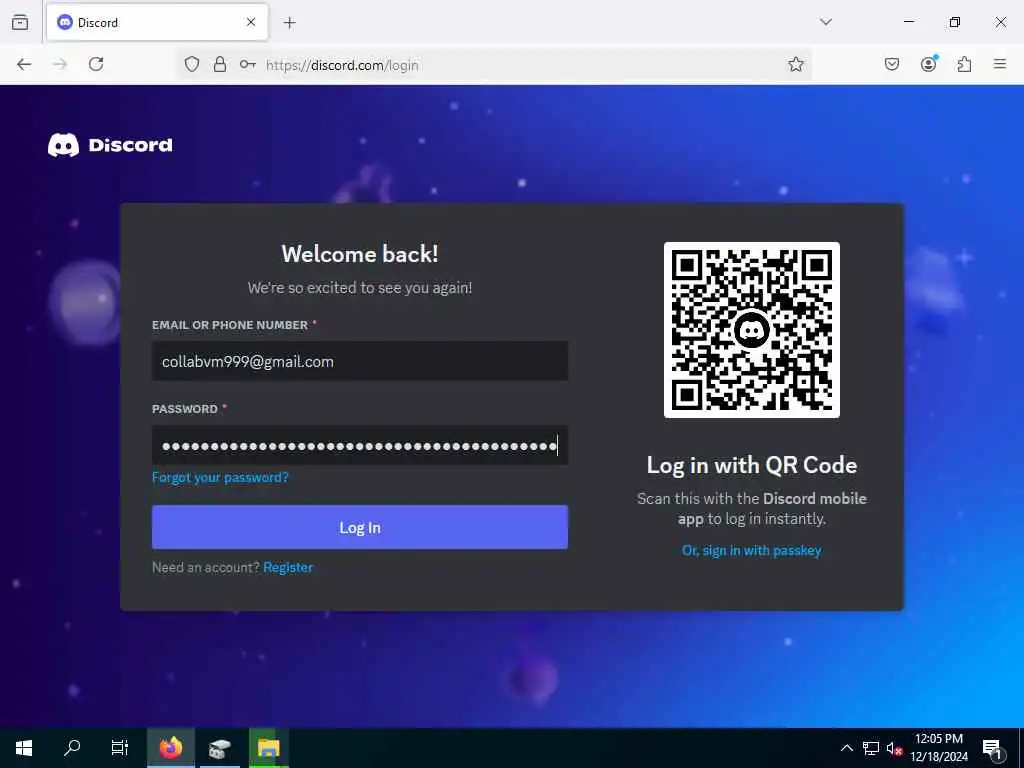Focus the Email or Phone Number field

(x=360, y=361)
